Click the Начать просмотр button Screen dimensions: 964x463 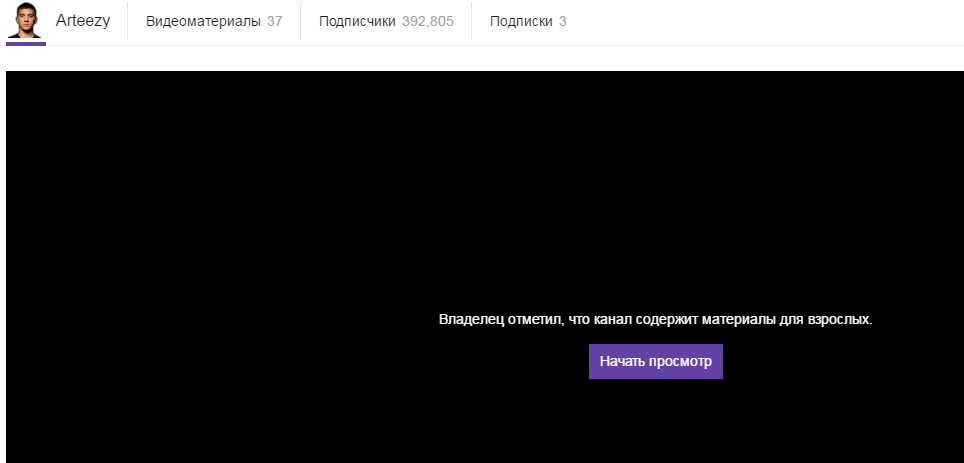coord(655,362)
